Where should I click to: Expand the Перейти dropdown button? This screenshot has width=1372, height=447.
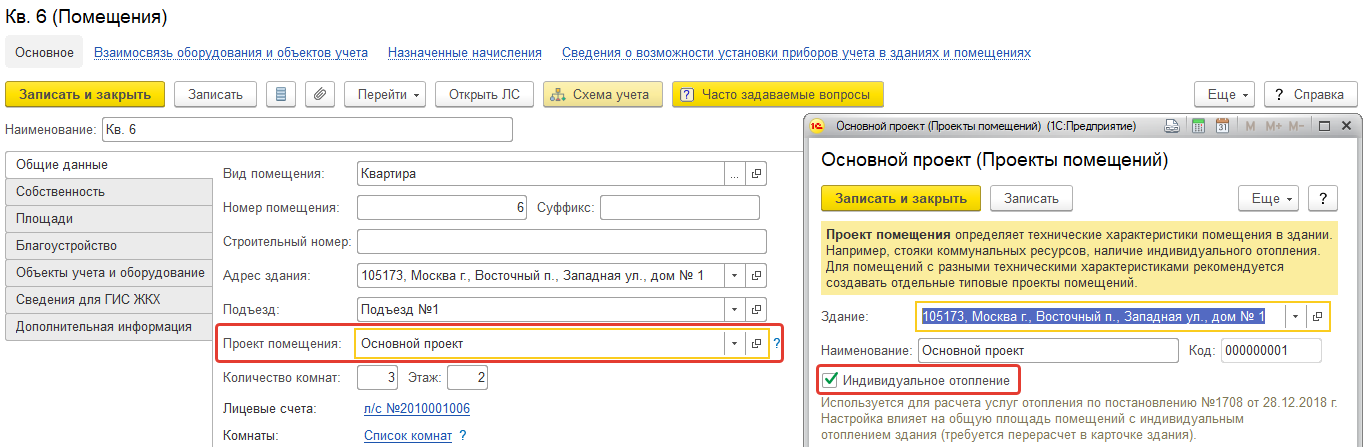click(386, 95)
